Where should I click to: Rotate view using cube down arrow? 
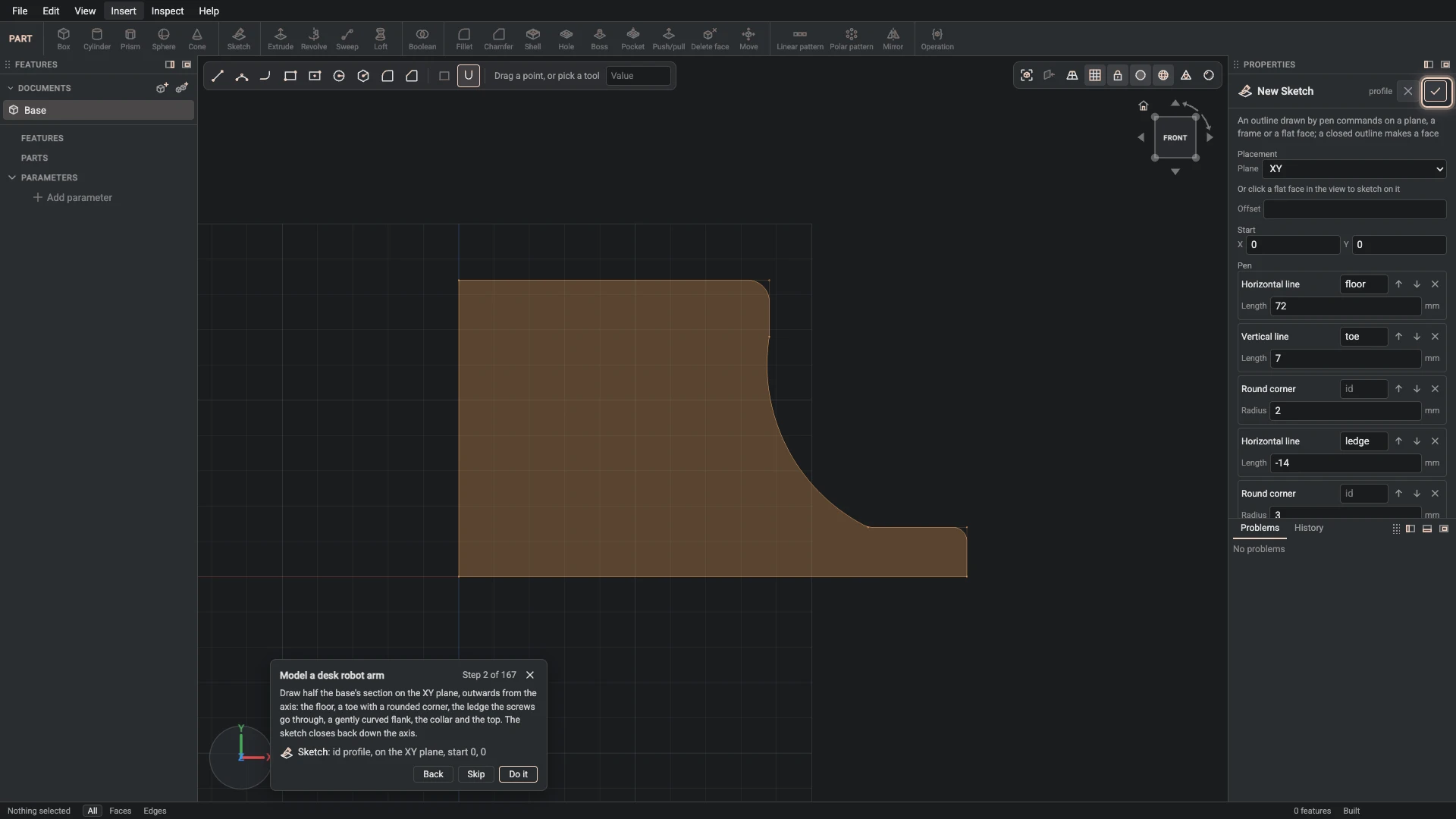click(1175, 172)
